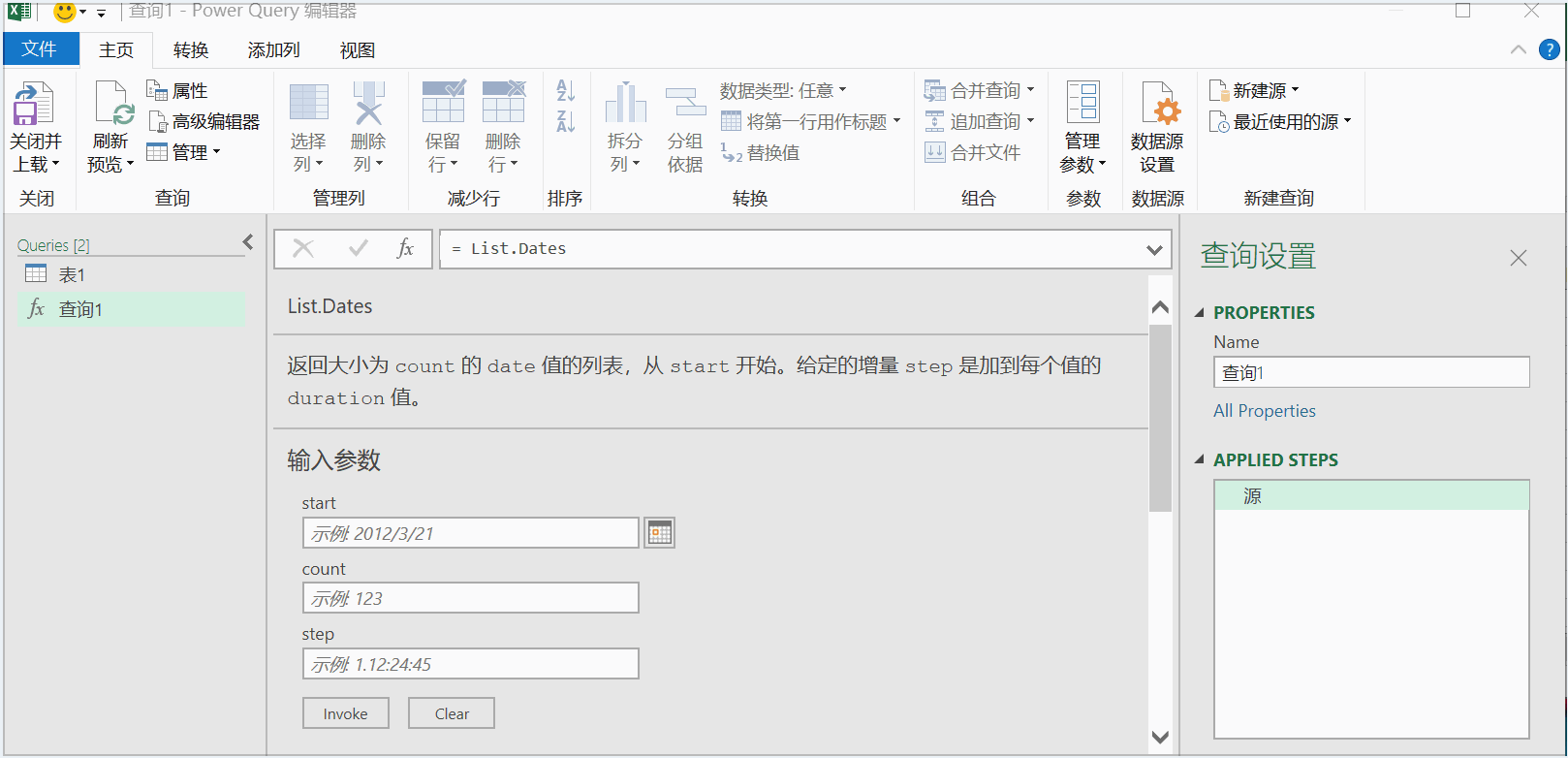Click the Clear button
The image size is (1568, 758).
pos(452,713)
